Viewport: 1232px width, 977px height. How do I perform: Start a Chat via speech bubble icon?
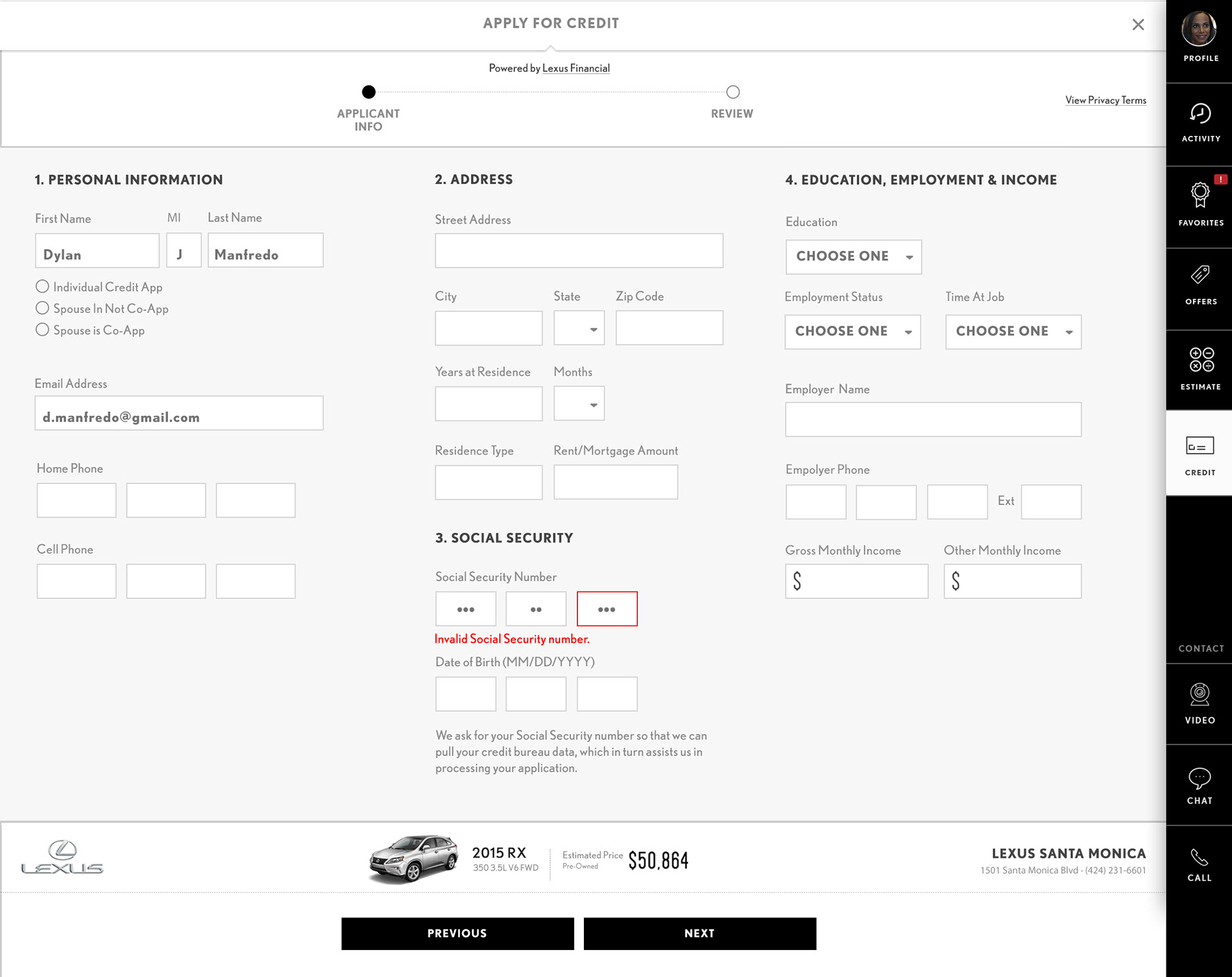click(x=1199, y=778)
